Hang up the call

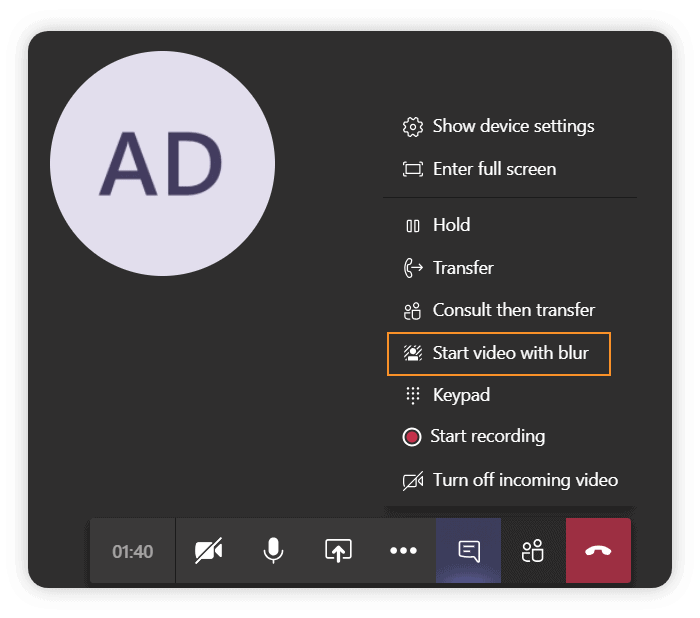tap(598, 551)
